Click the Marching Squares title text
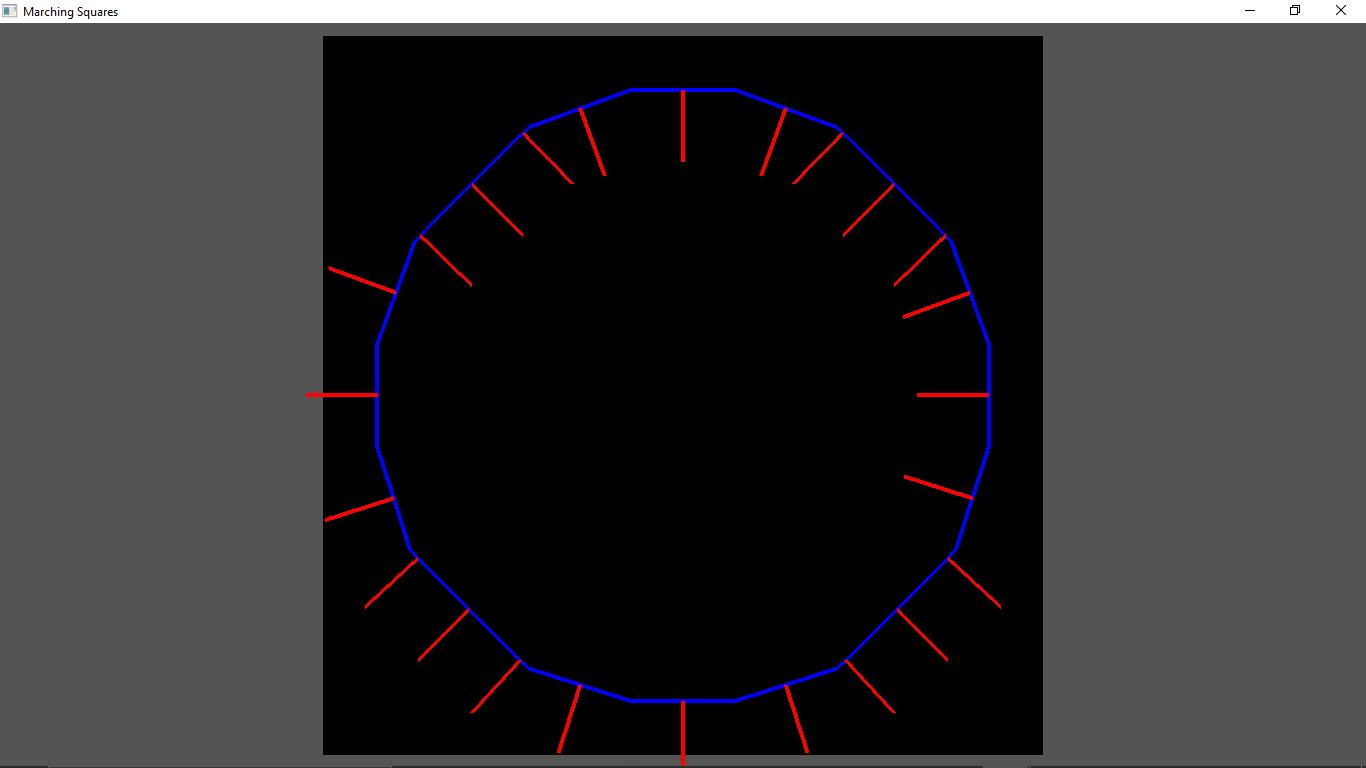 click(70, 12)
